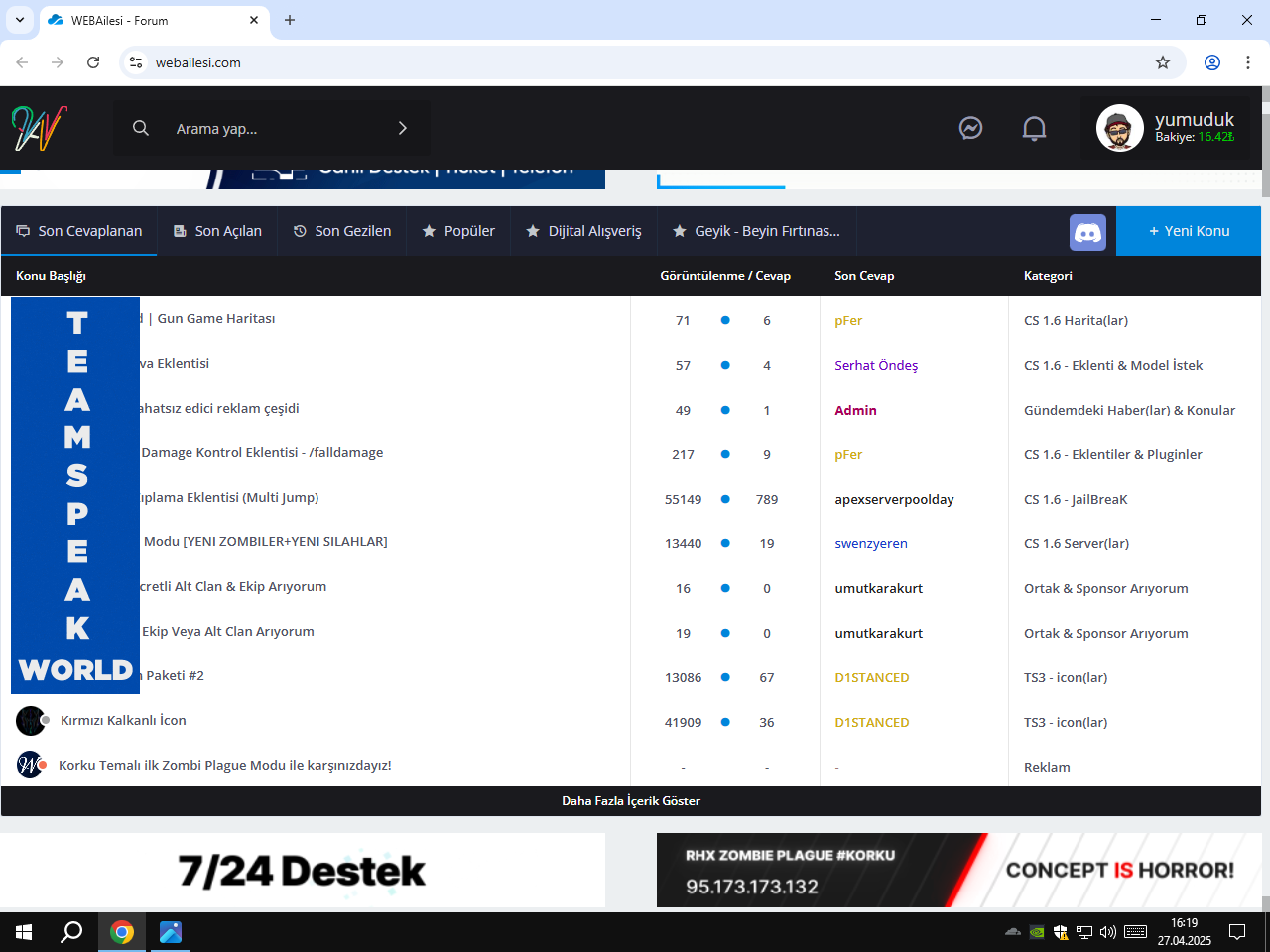Viewport: 1270px width, 952px height.
Task: Open yumuduk profile avatar
Action: (x=1120, y=128)
